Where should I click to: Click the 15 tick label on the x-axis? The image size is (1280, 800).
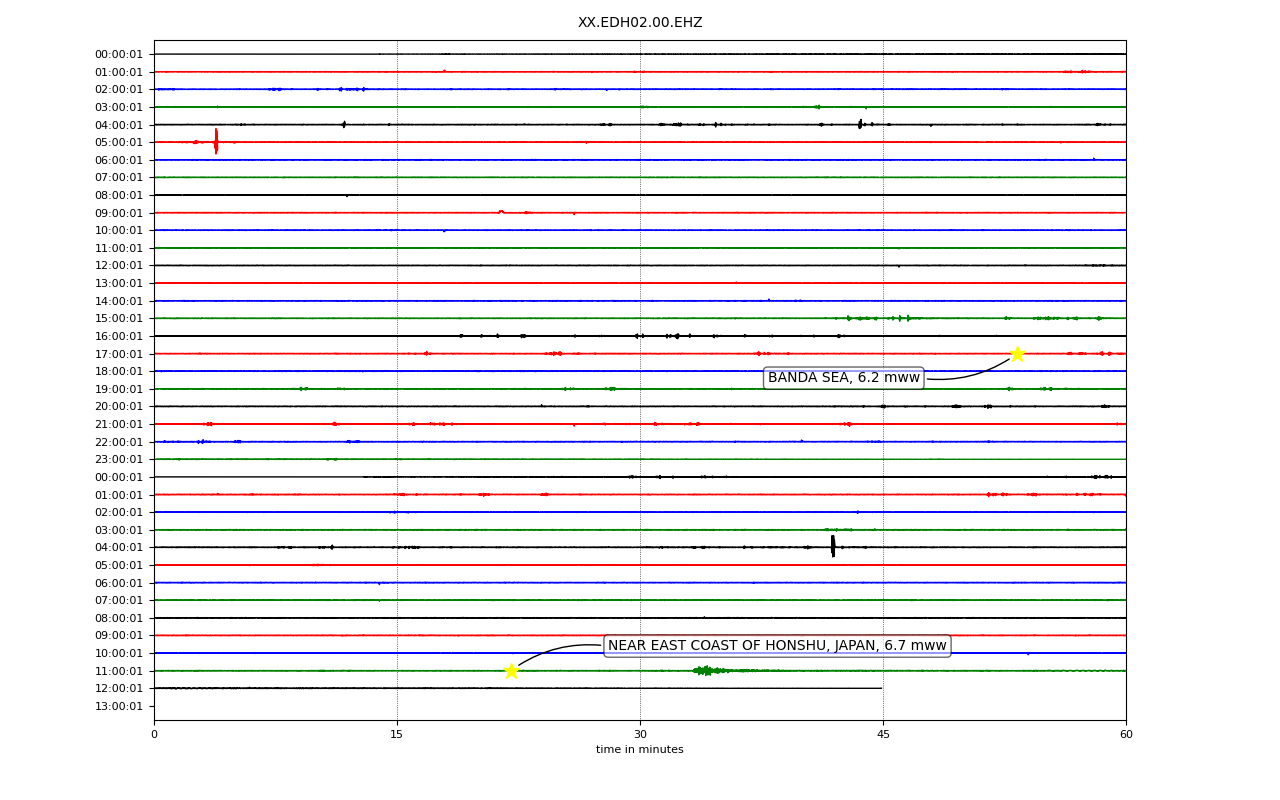pyautogui.click(x=397, y=735)
